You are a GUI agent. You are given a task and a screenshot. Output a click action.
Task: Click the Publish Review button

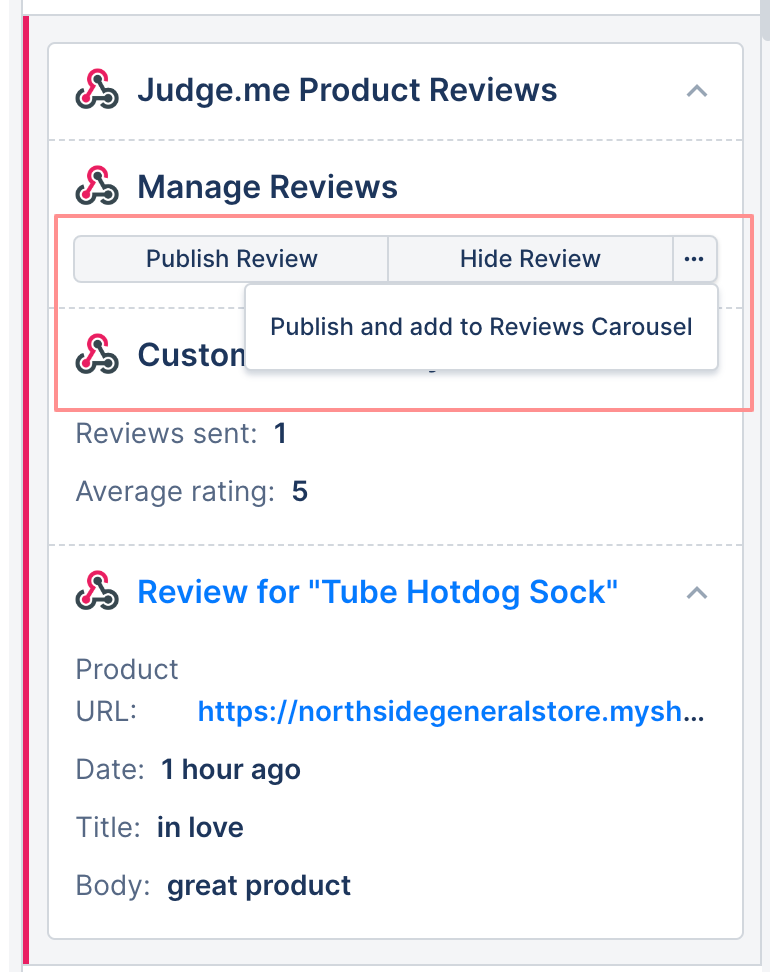click(x=231, y=259)
